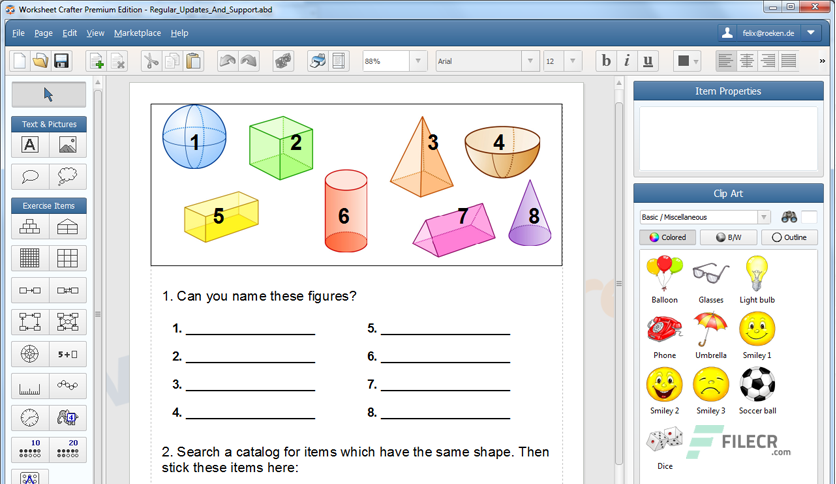Open the View menu

(x=95, y=33)
